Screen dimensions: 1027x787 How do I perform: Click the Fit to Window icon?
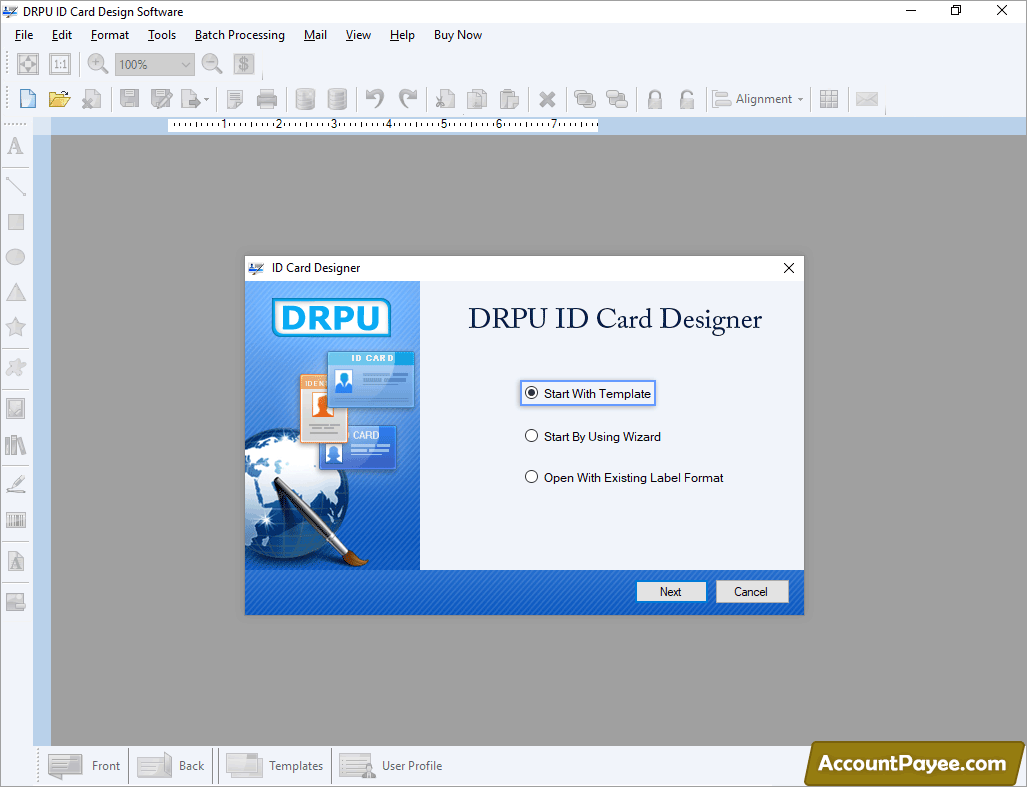point(28,64)
